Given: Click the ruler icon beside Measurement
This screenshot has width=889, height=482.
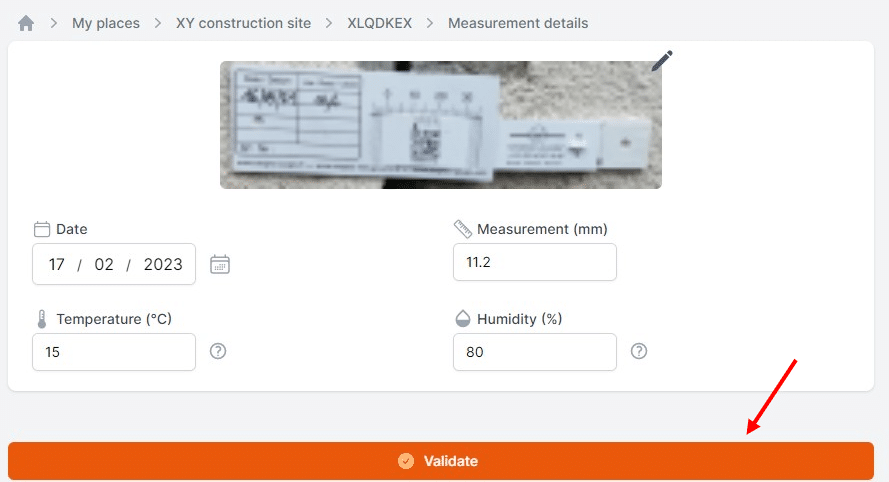Looking at the screenshot, I should click(463, 229).
